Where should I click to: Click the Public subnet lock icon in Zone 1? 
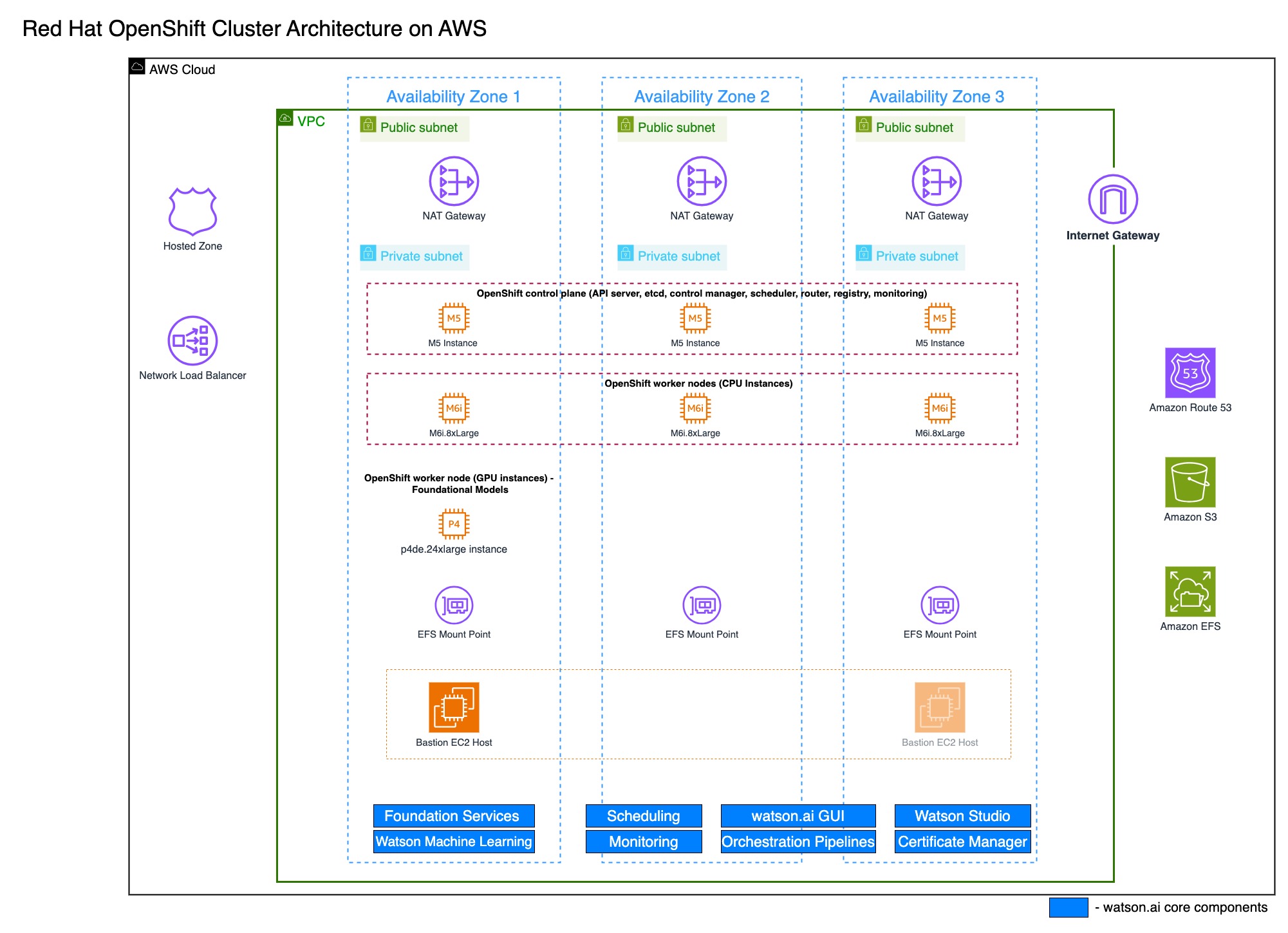tap(368, 124)
